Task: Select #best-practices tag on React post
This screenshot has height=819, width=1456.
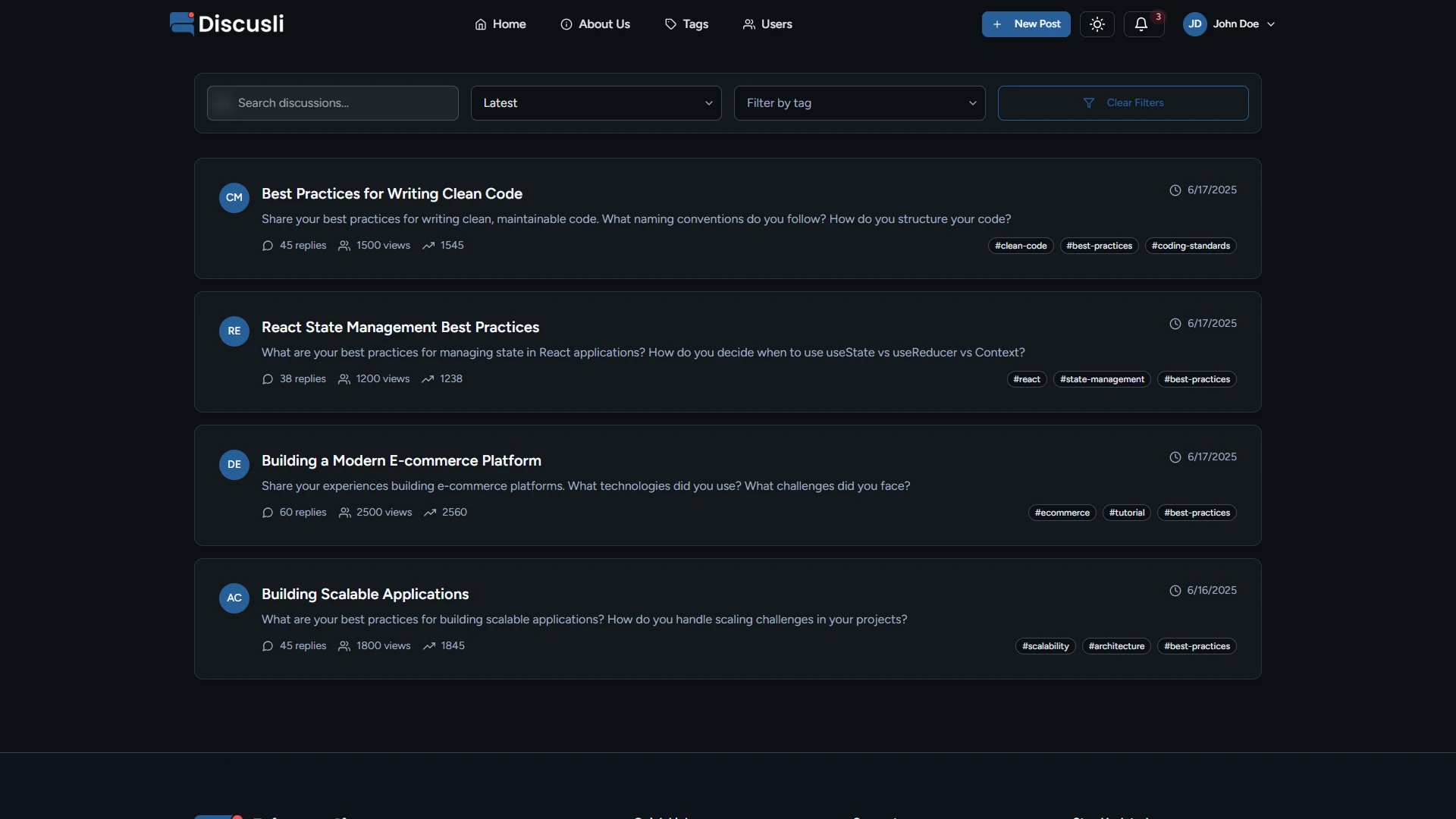Action: click(x=1197, y=379)
